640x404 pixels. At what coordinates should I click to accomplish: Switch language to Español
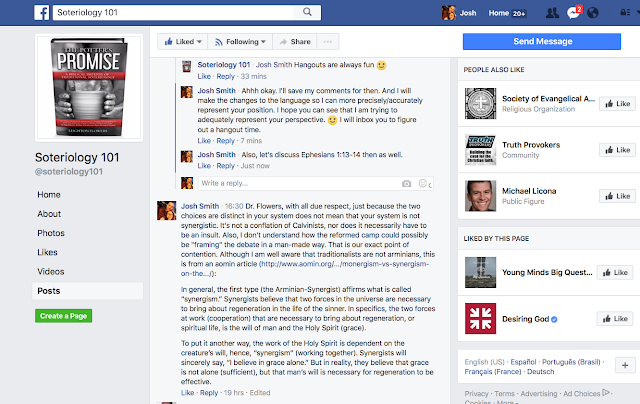click(523, 362)
